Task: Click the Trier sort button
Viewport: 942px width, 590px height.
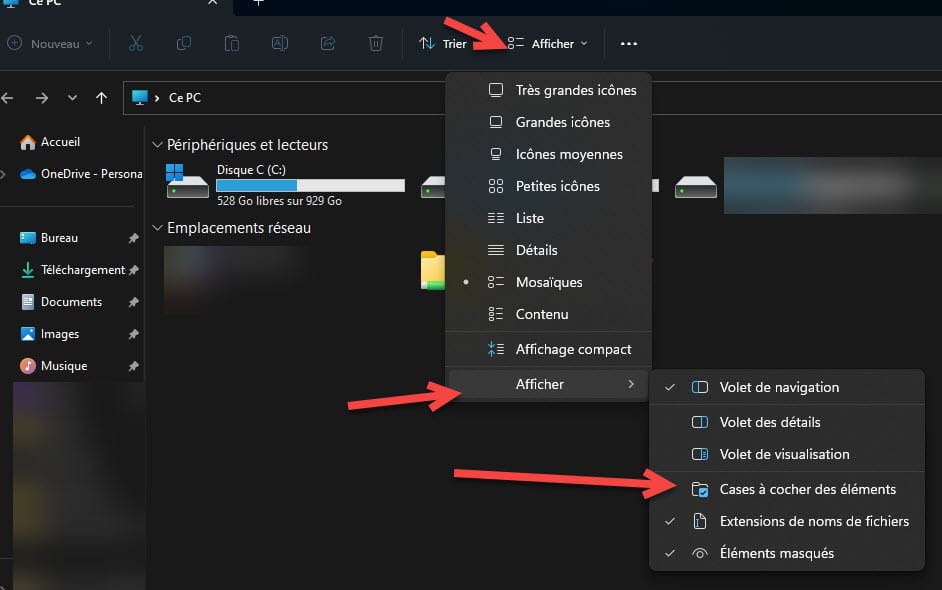Action: pos(443,43)
